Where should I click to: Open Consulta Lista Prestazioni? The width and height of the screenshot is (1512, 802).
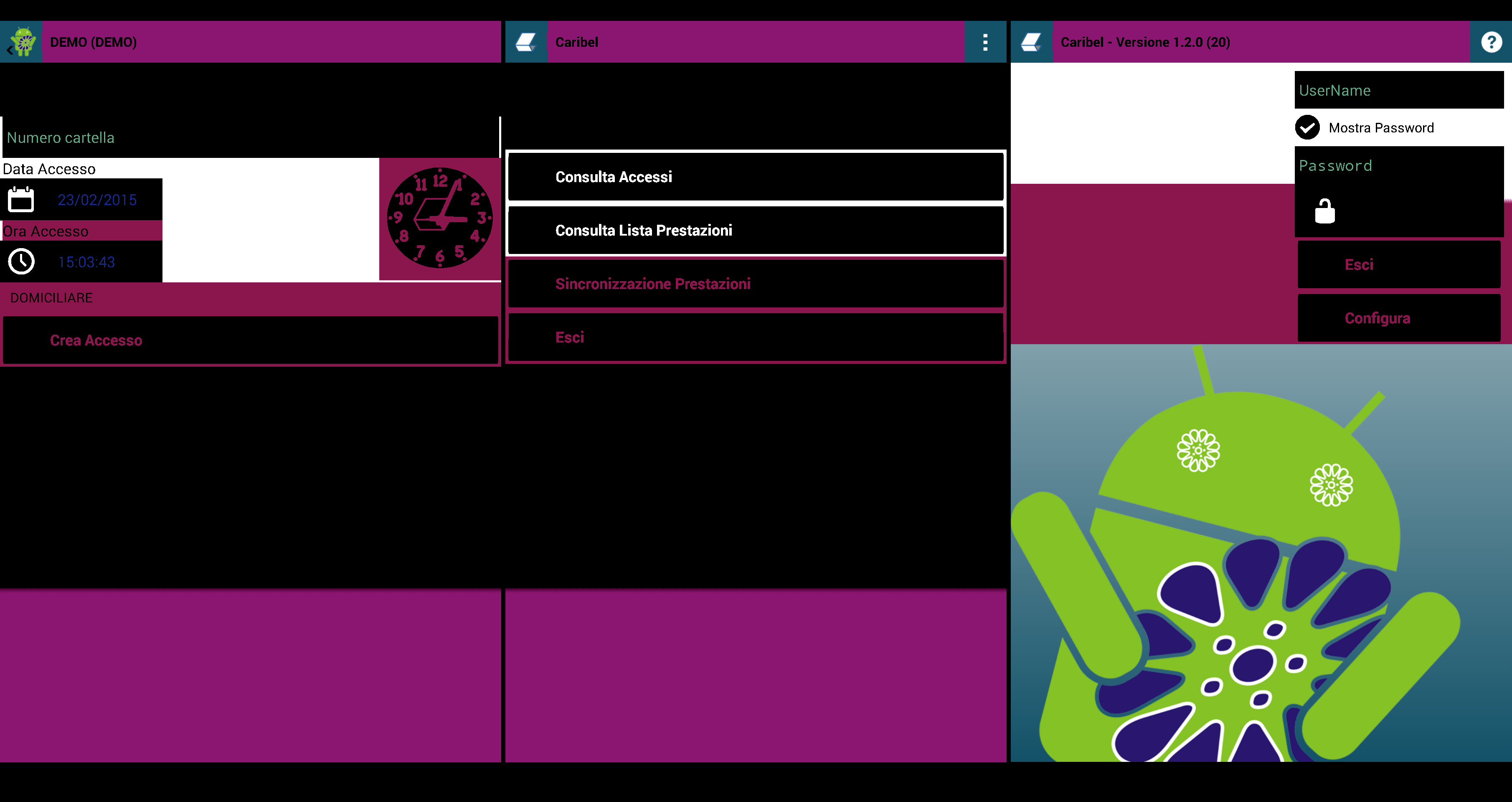pos(756,230)
